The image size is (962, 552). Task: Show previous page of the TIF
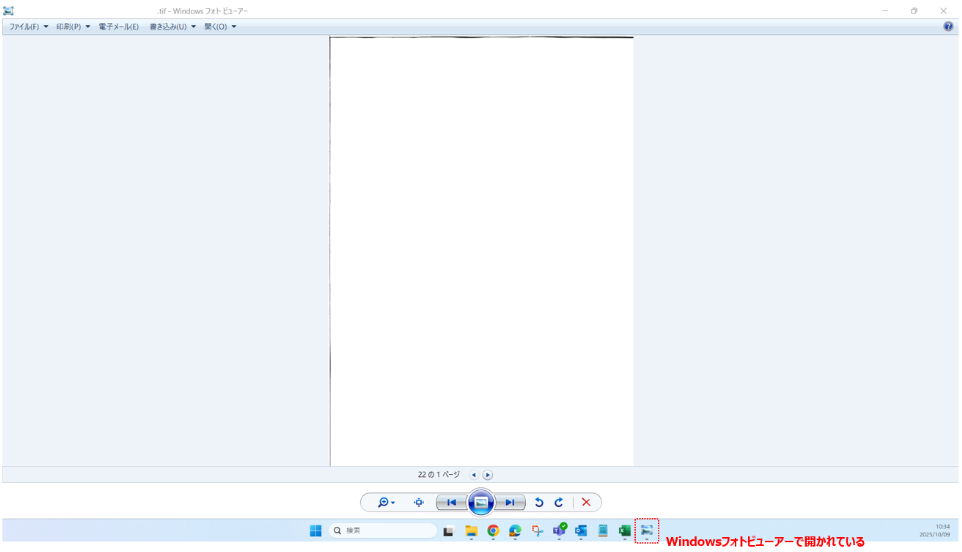[x=474, y=475]
